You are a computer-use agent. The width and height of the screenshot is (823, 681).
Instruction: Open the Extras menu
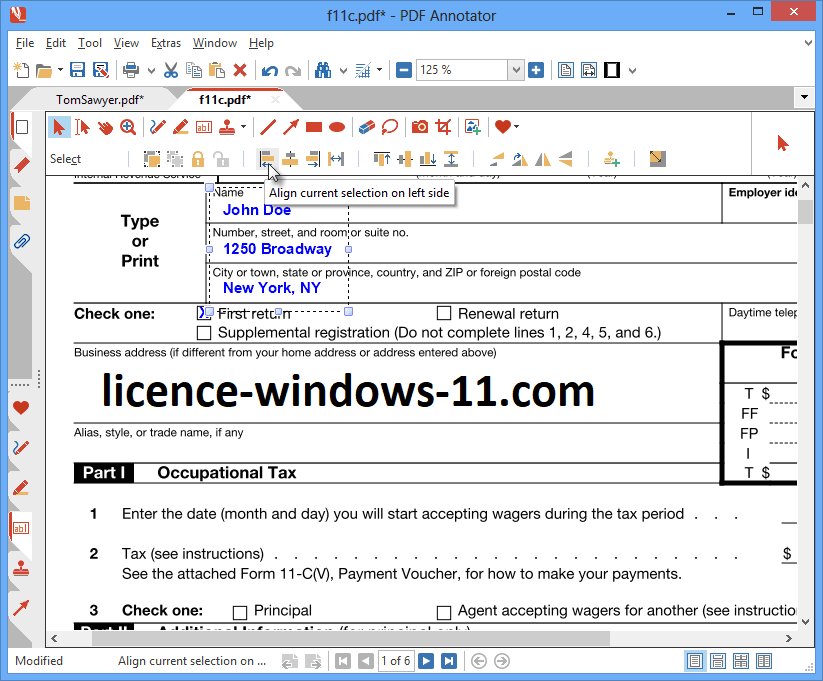[166, 43]
